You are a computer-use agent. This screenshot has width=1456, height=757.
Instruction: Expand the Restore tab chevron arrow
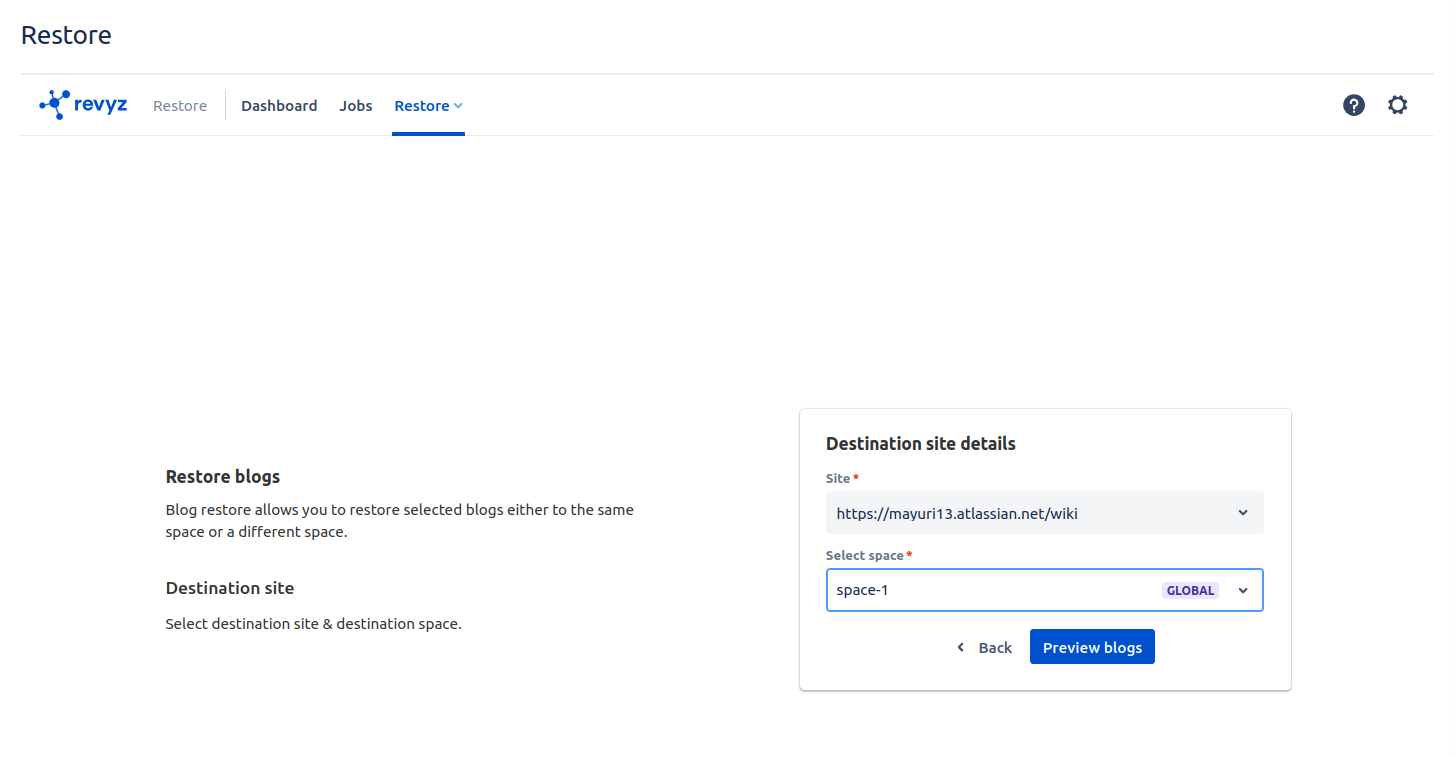(x=458, y=106)
